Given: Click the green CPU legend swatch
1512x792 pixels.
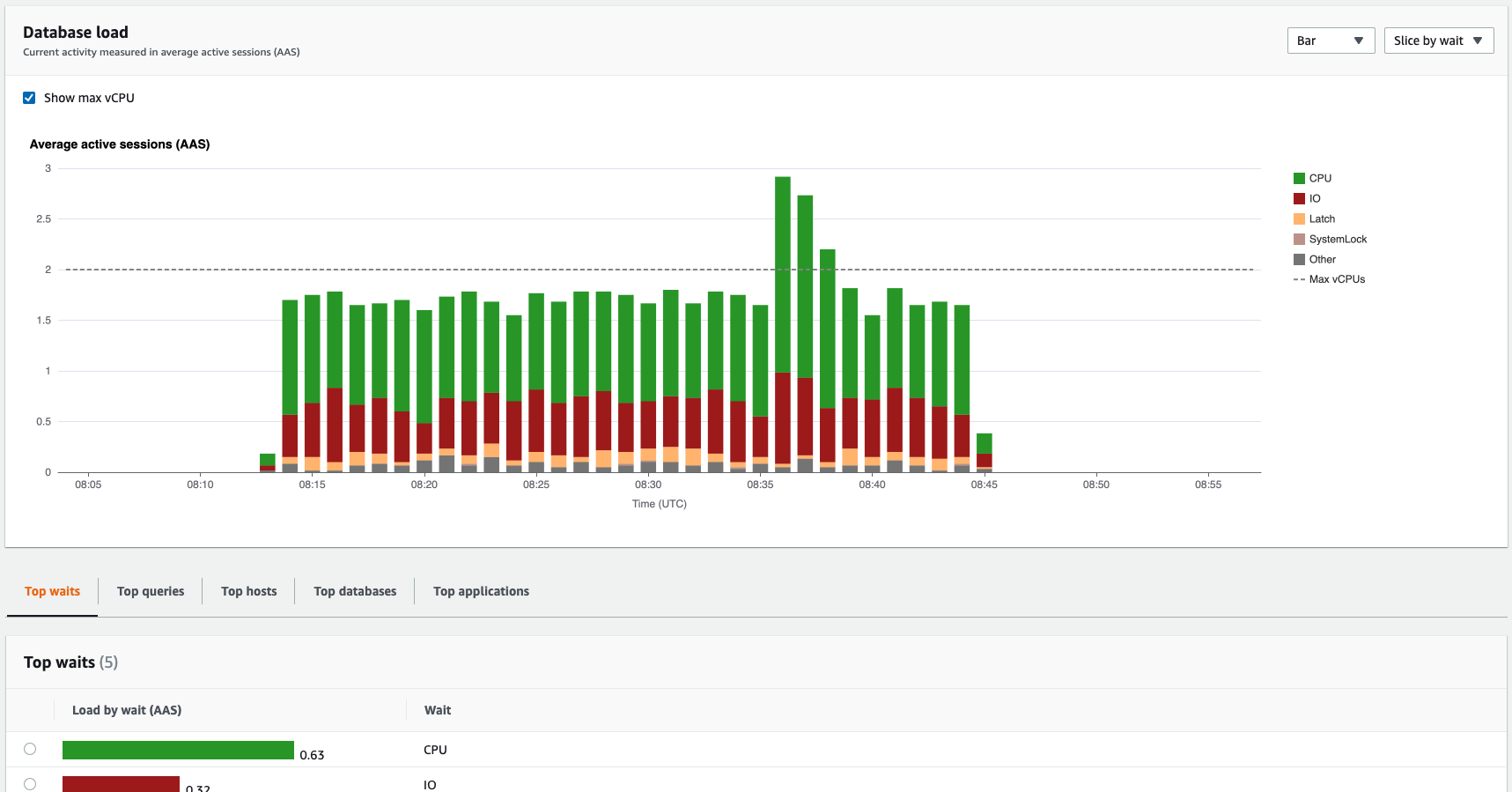Looking at the screenshot, I should [1299, 179].
